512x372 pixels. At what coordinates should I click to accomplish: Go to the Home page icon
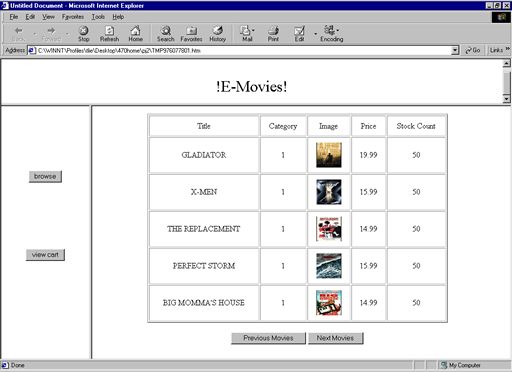pos(135,34)
